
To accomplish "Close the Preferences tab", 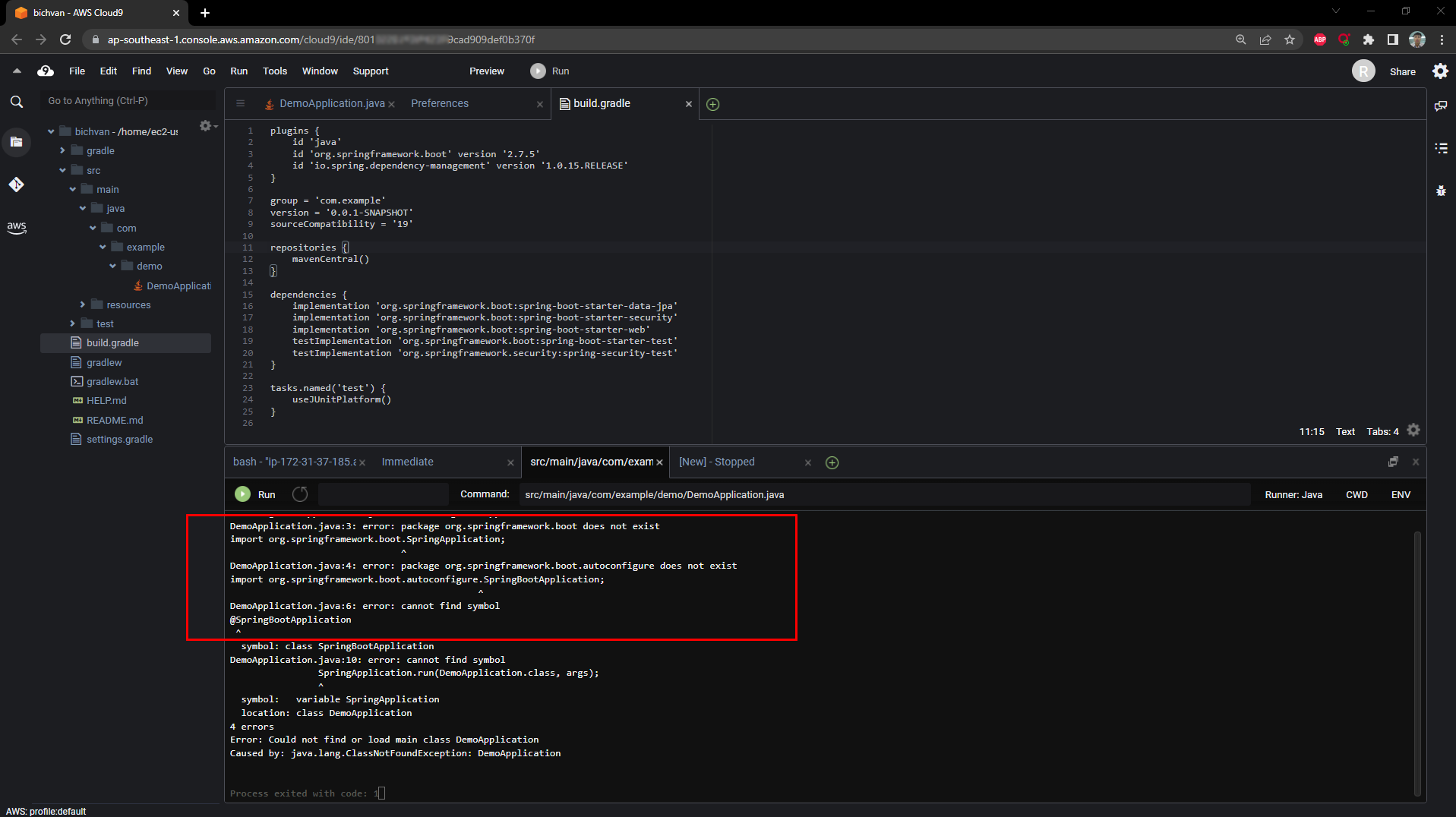I will tap(540, 104).
